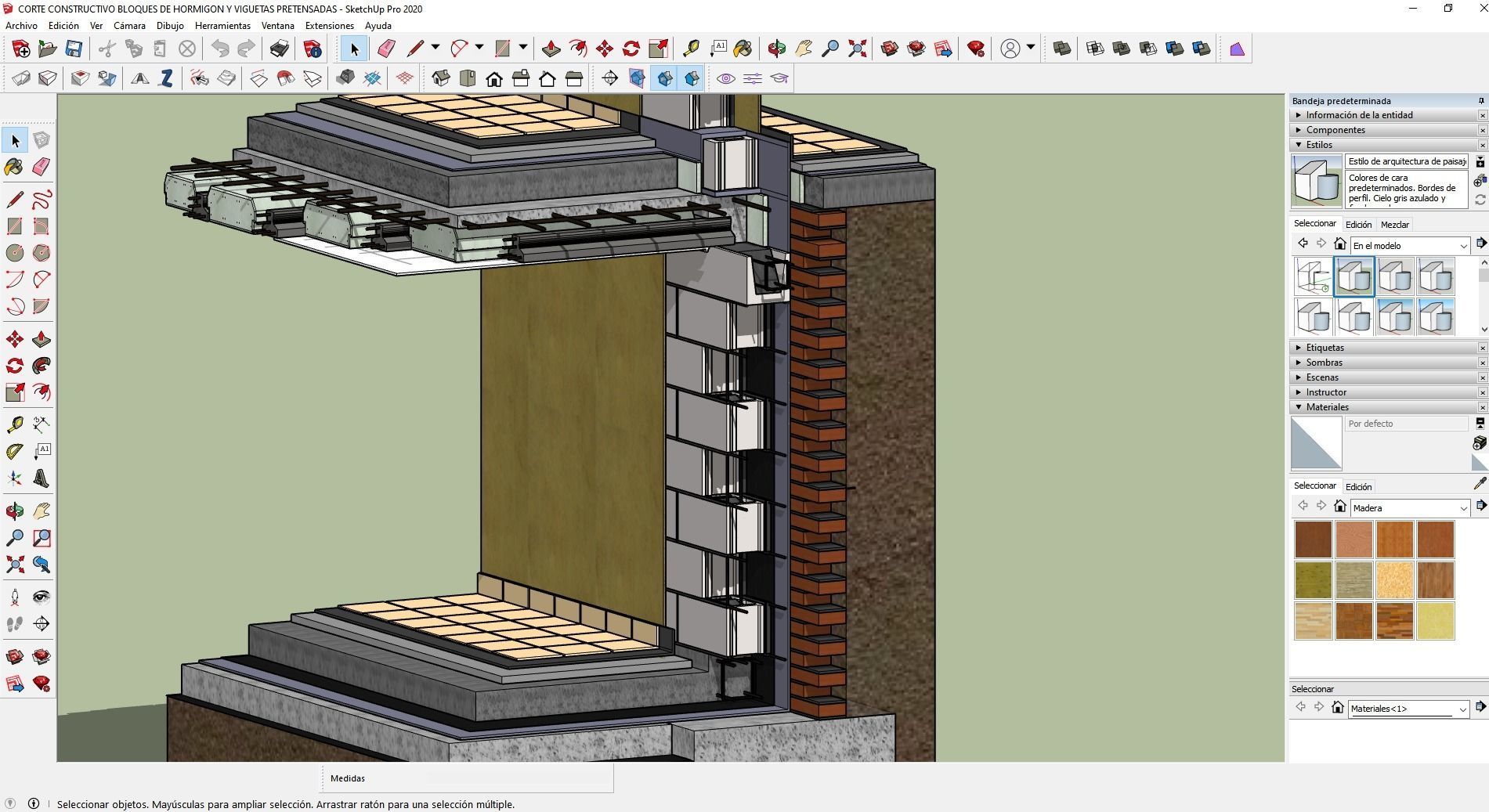The image size is (1489, 812).
Task: Switch to Estilos Edición tab
Action: pyautogui.click(x=1358, y=225)
